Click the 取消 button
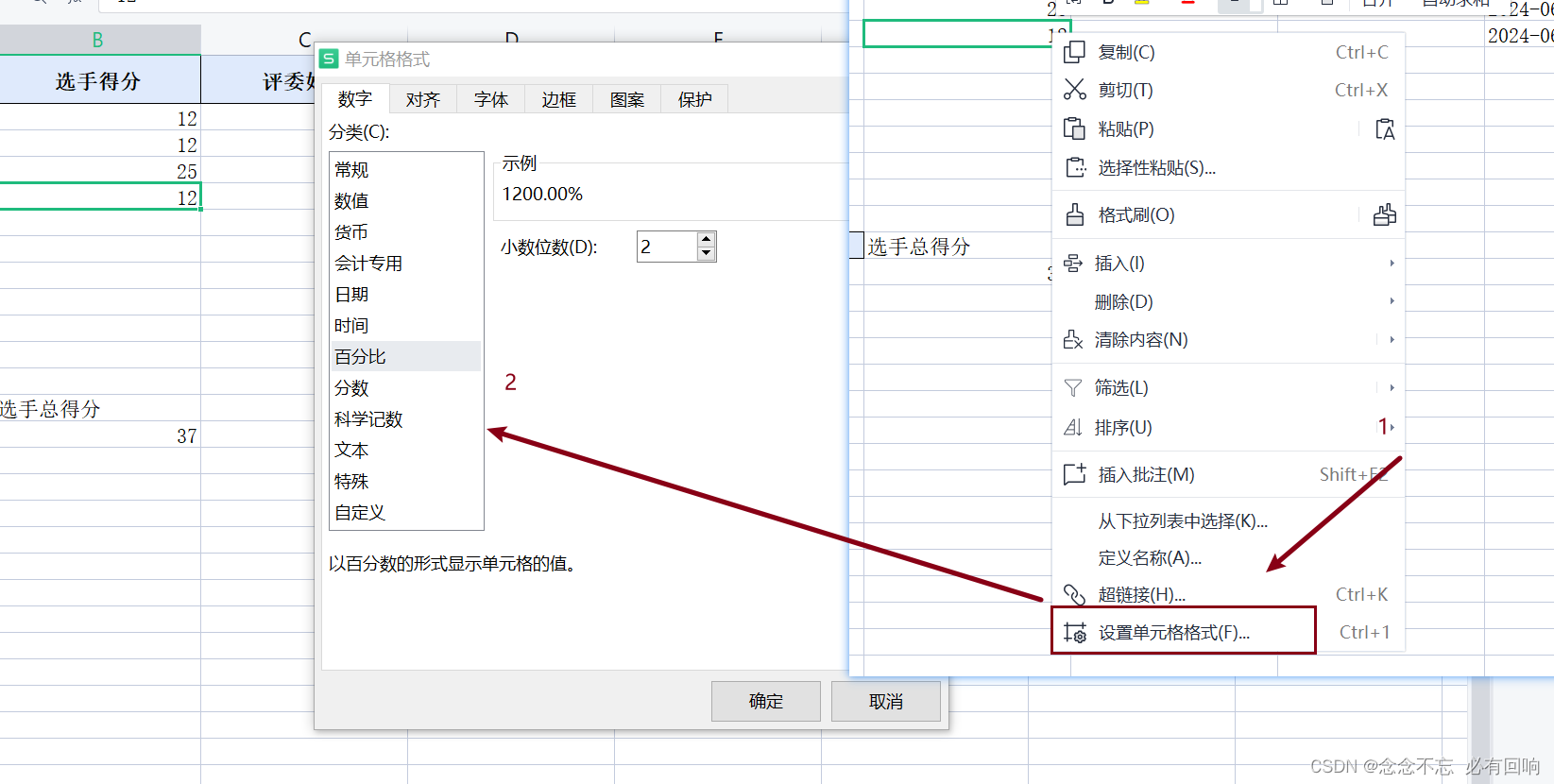1554x784 pixels. tap(886, 701)
